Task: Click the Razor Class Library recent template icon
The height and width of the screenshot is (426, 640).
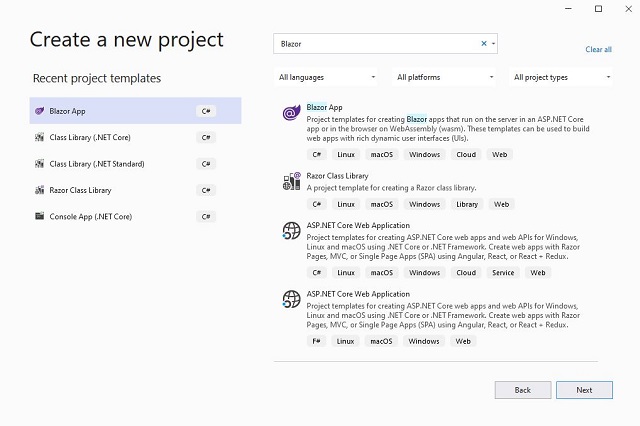Action: pos(40,190)
